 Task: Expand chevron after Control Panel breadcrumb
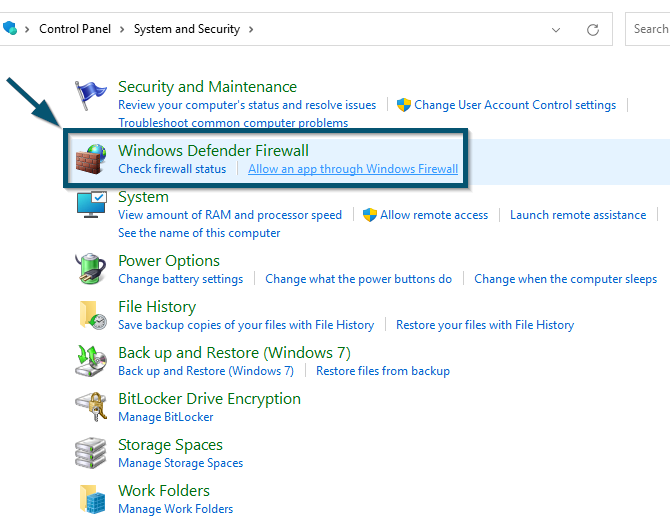pos(122,29)
